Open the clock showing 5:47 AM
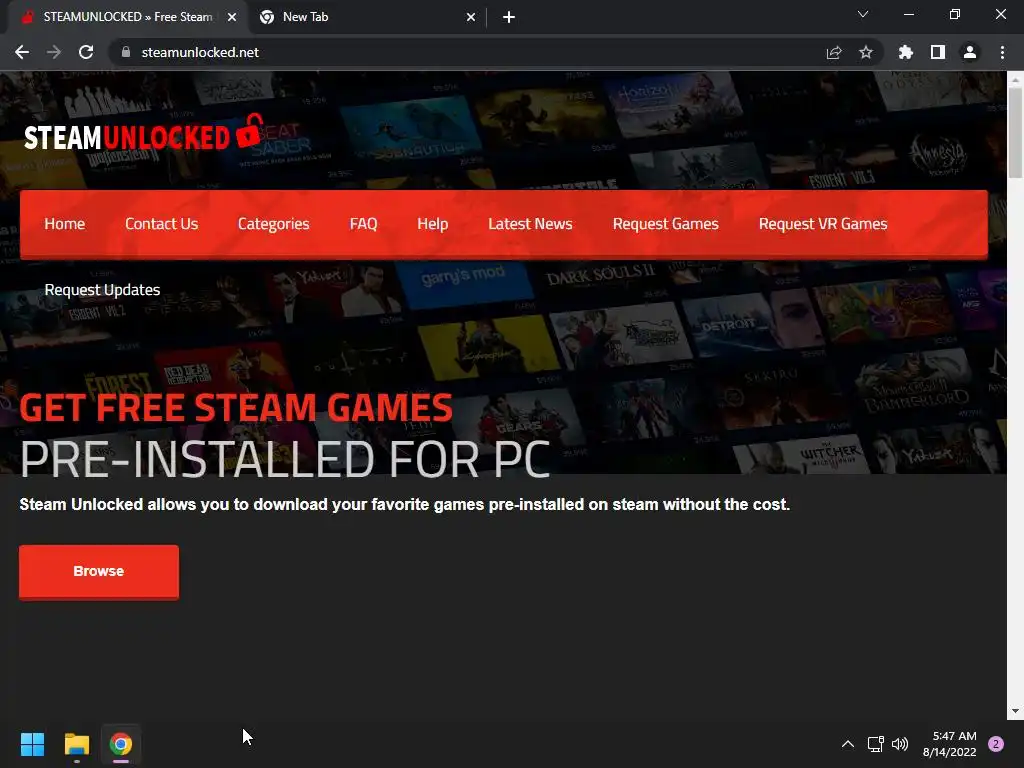The width and height of the screenshot is (1024, 768). (950, 744)
